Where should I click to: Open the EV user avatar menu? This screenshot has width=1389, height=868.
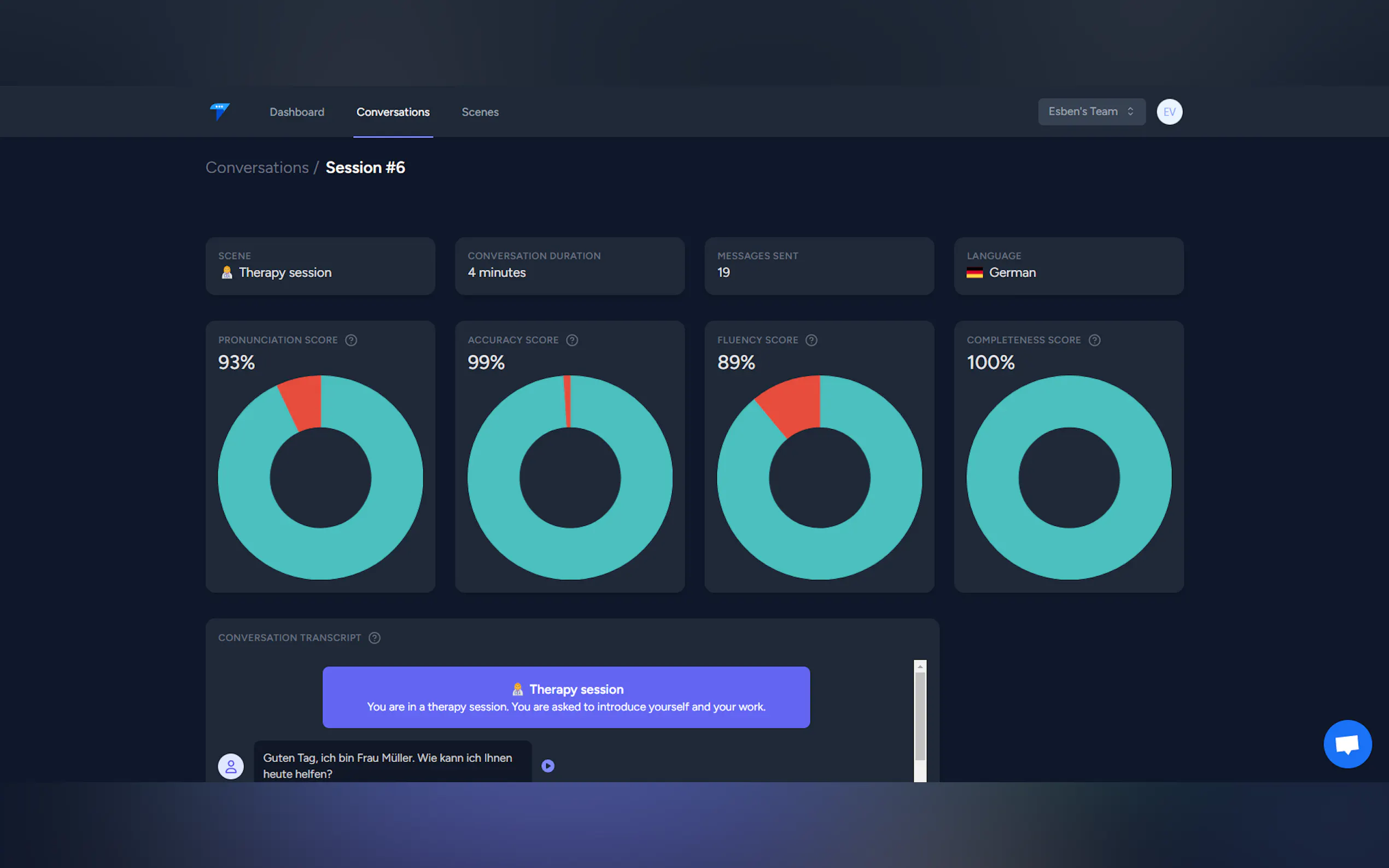(1169, 112)
